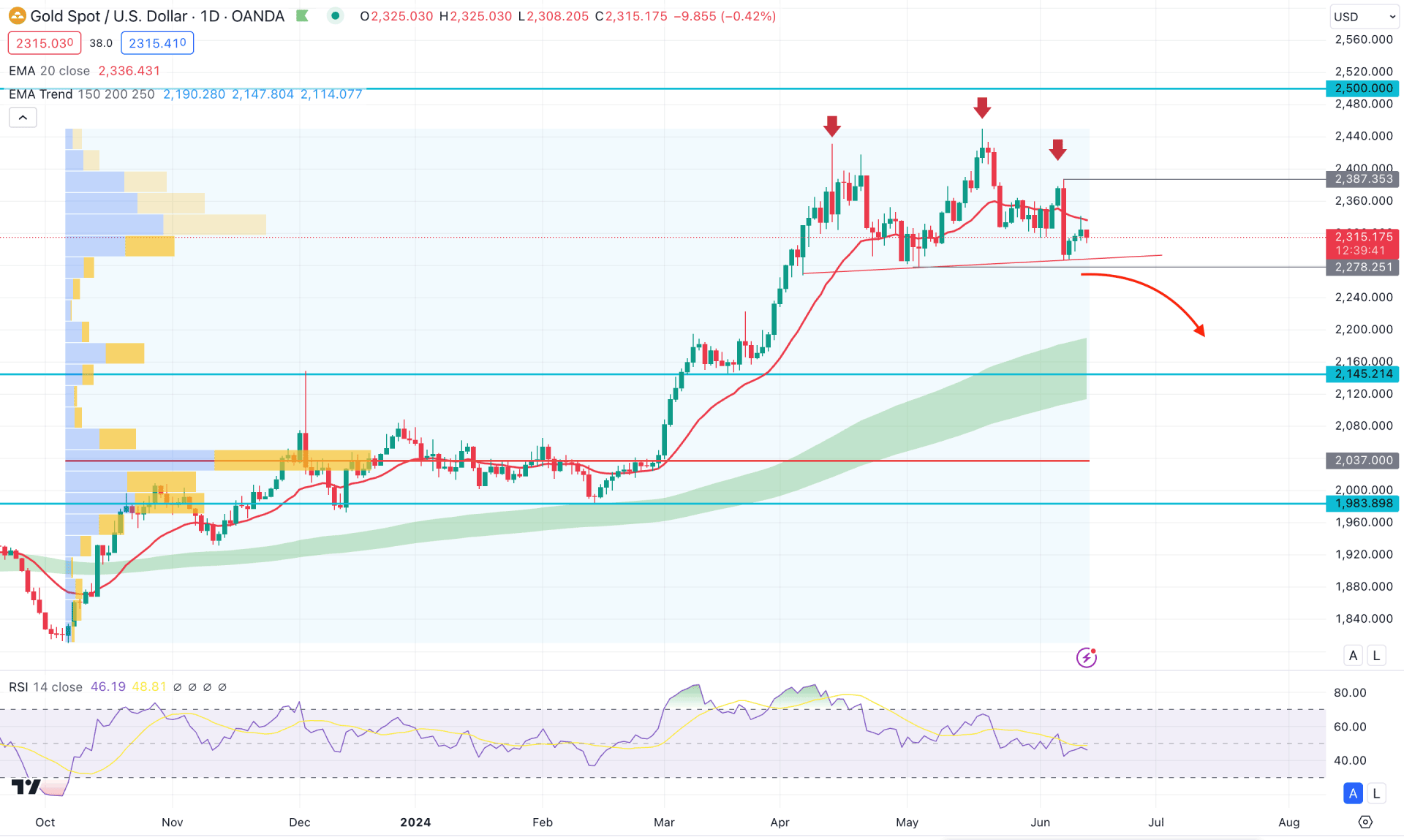Select the RSI 14 close legend
Image resolution: width=1404 pixels, height=840 pixels.
pos(45,687)
